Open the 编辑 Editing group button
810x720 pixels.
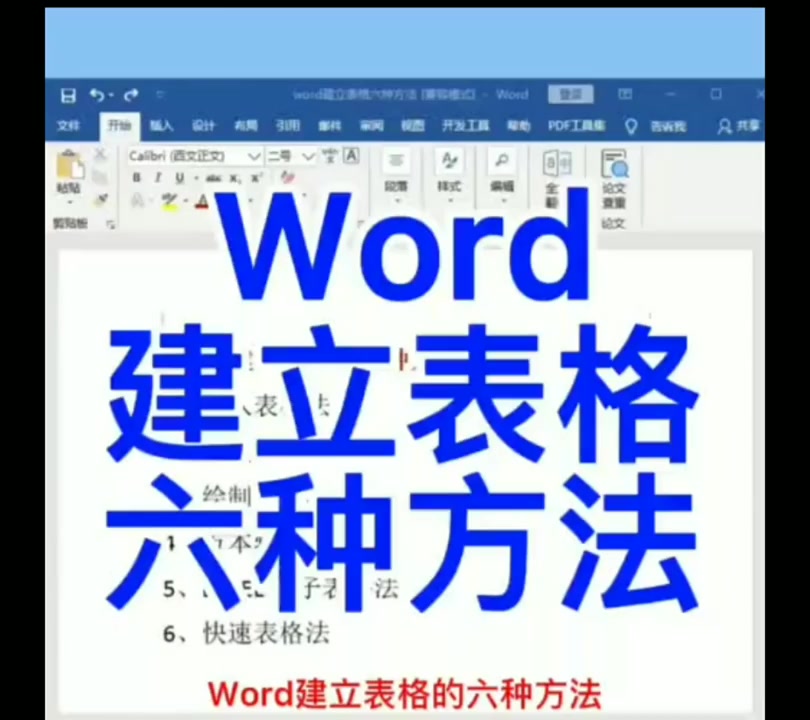[502, 175]
